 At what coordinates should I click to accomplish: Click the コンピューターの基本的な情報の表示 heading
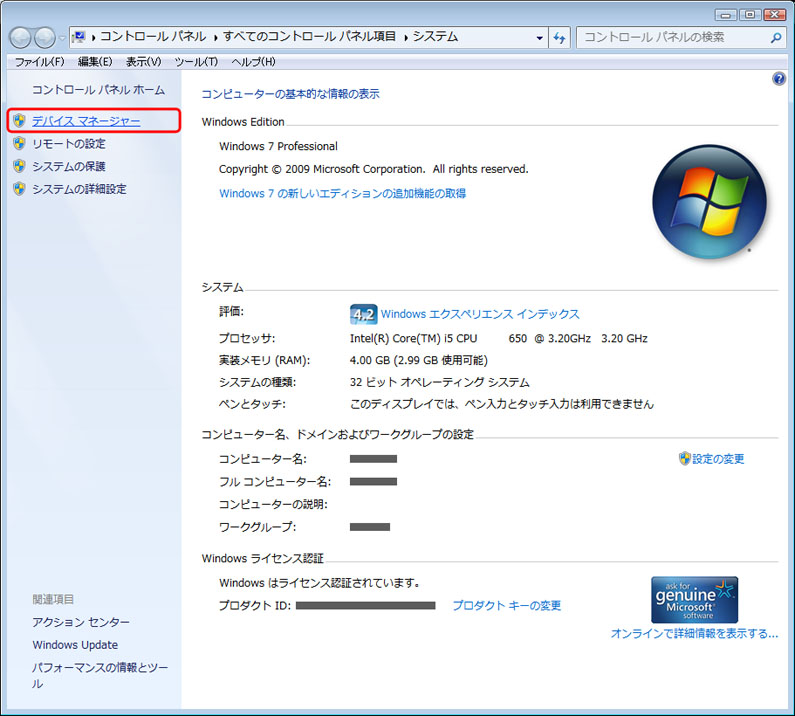[x=291, y=94]
